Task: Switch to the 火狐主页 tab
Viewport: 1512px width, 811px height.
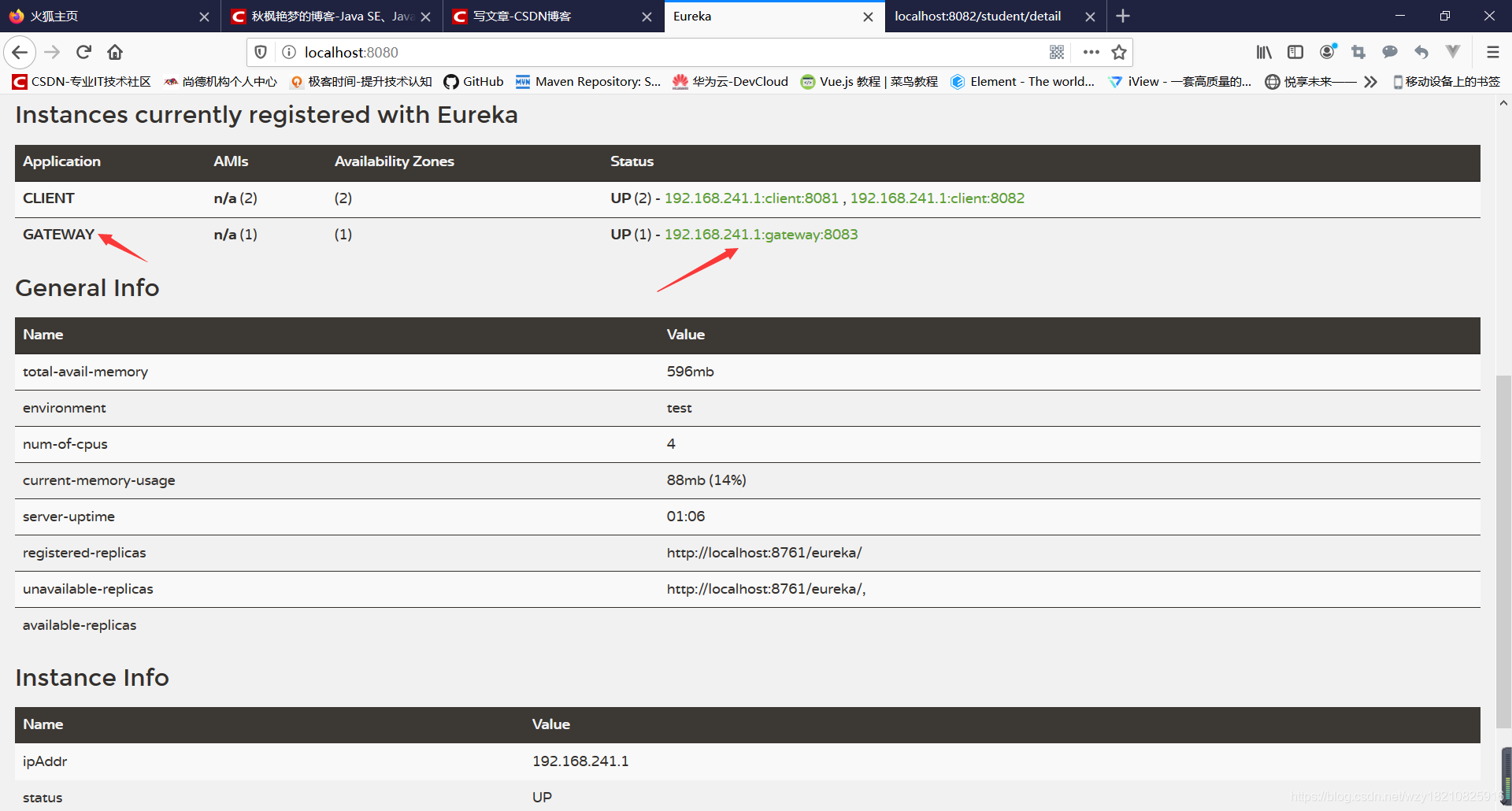Action: point(110,16)
